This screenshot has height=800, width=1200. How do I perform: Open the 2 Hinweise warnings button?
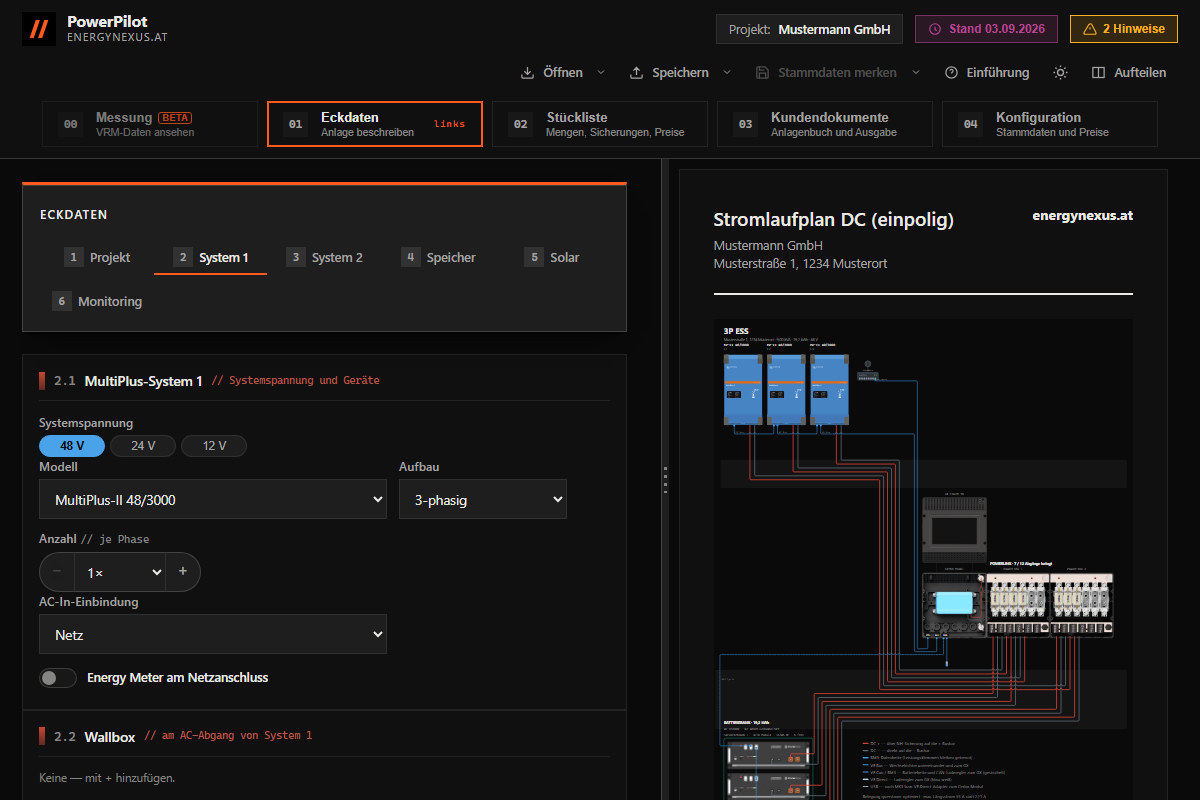pos(1124,29)
